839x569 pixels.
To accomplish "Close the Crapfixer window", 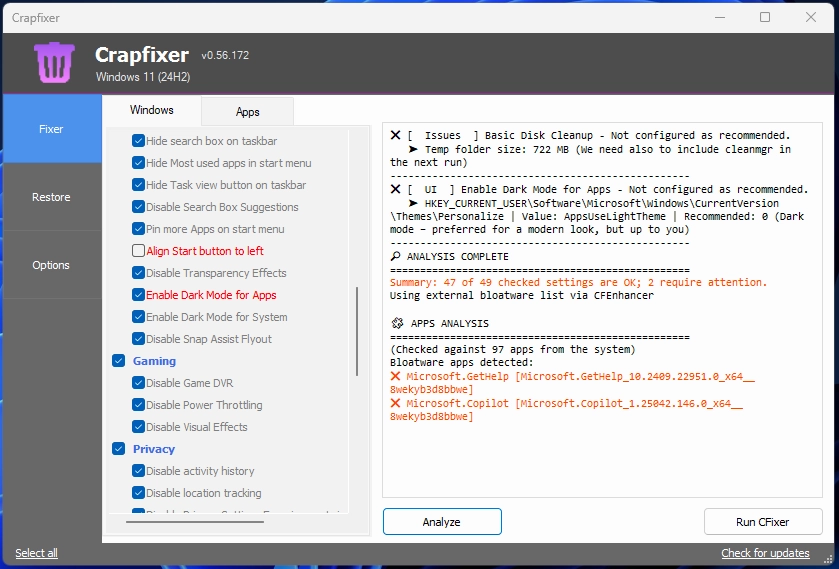I will coord(811,17).
